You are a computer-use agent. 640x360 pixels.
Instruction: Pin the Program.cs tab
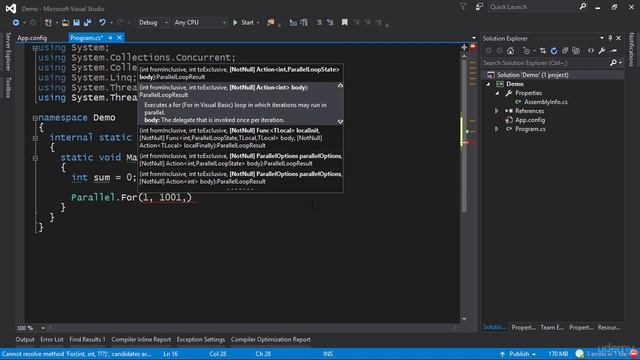coord(110,38)
